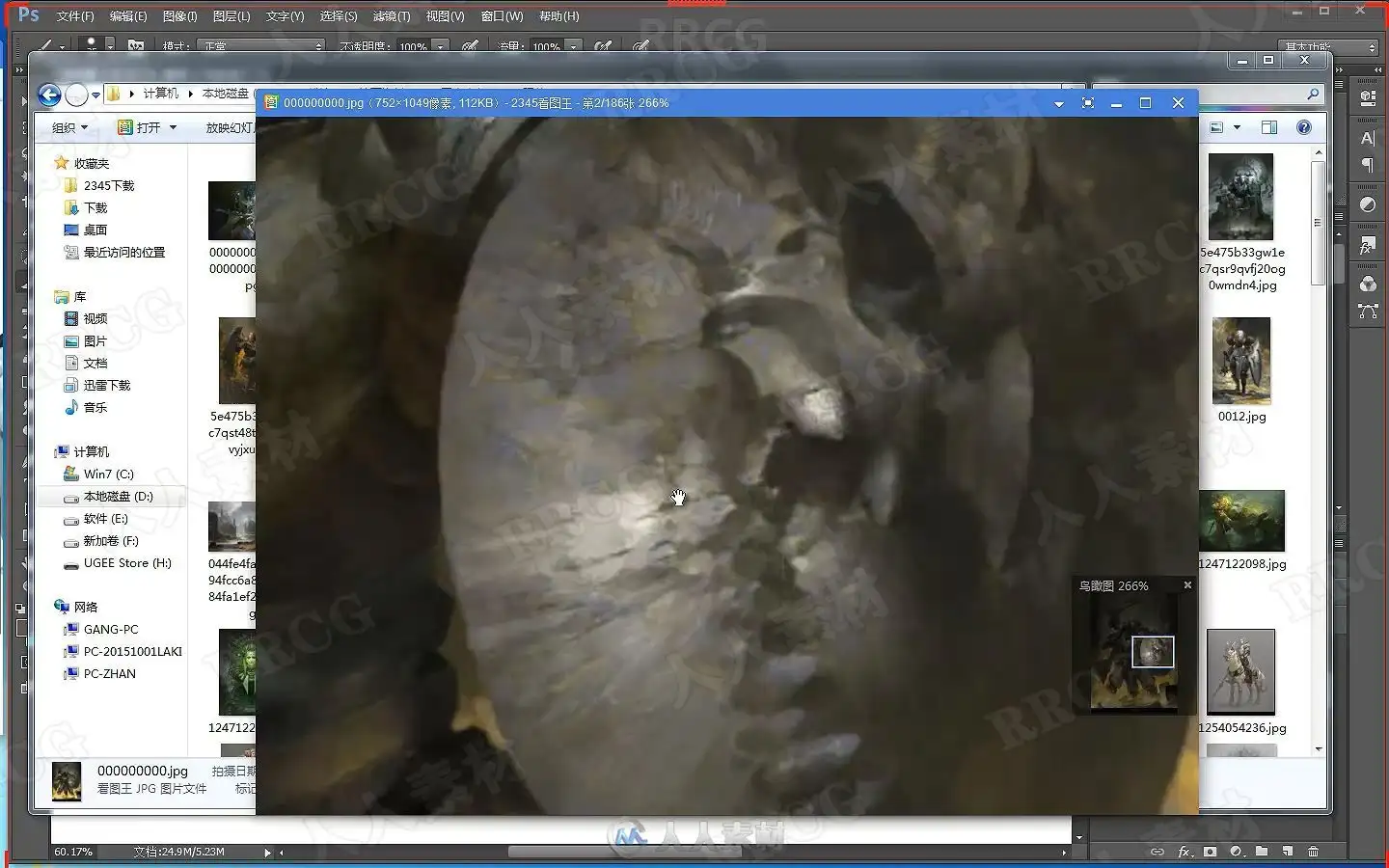Click the Explorer back navigation button
This screenshot has height=868, width=1389.
tap(49, 95)
